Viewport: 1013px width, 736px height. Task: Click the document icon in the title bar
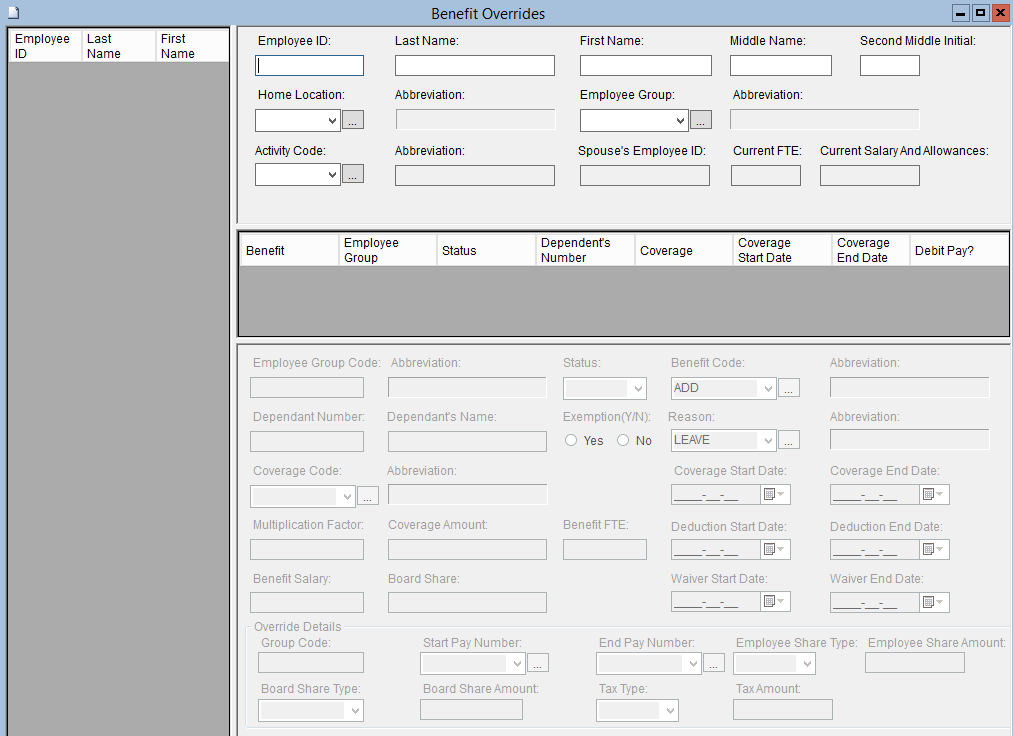pyautogui.click(x=13, y=13)
